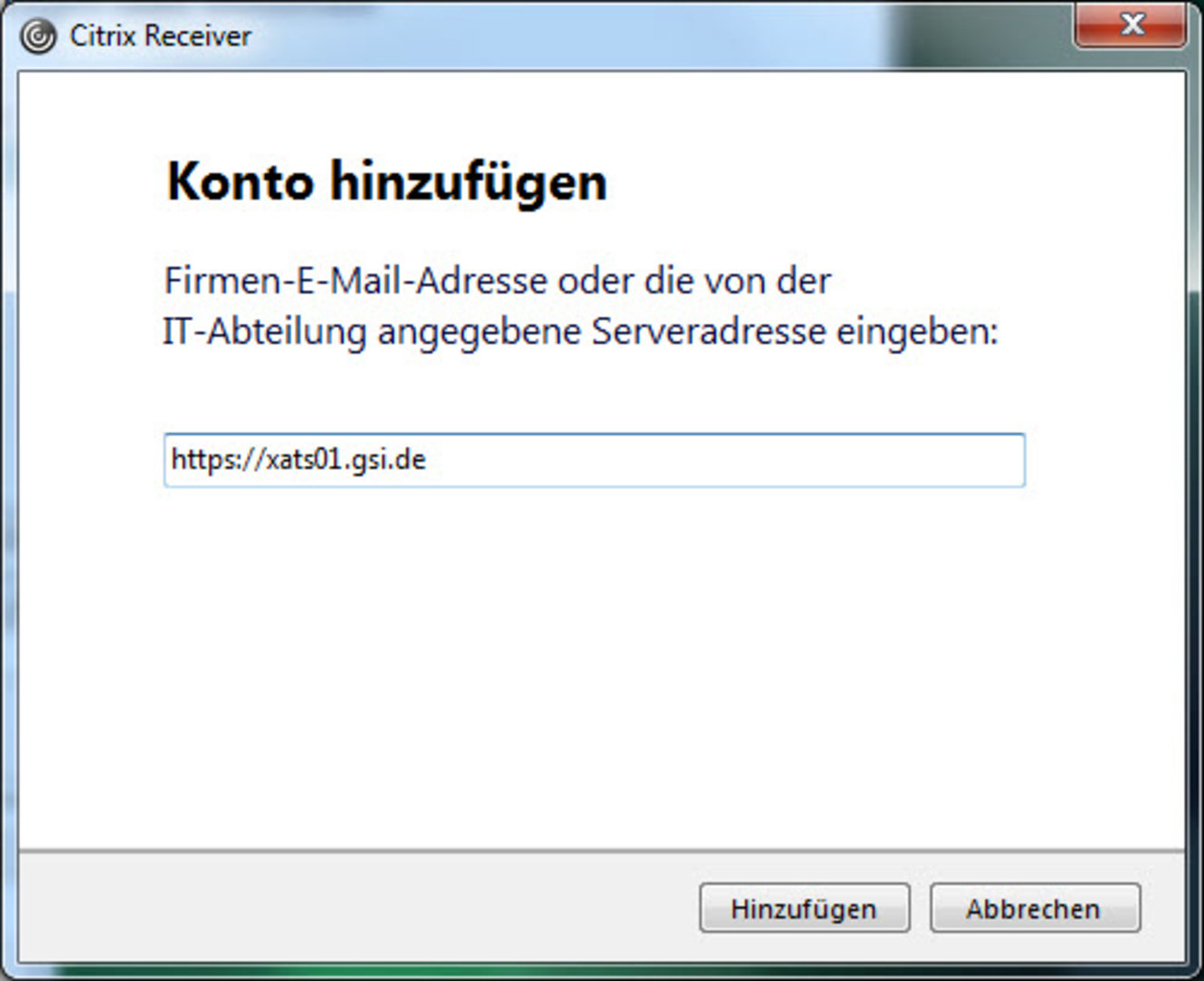Click blank white area below address field
Viewport: 1204px width, 981px height.
click(594, 654)
